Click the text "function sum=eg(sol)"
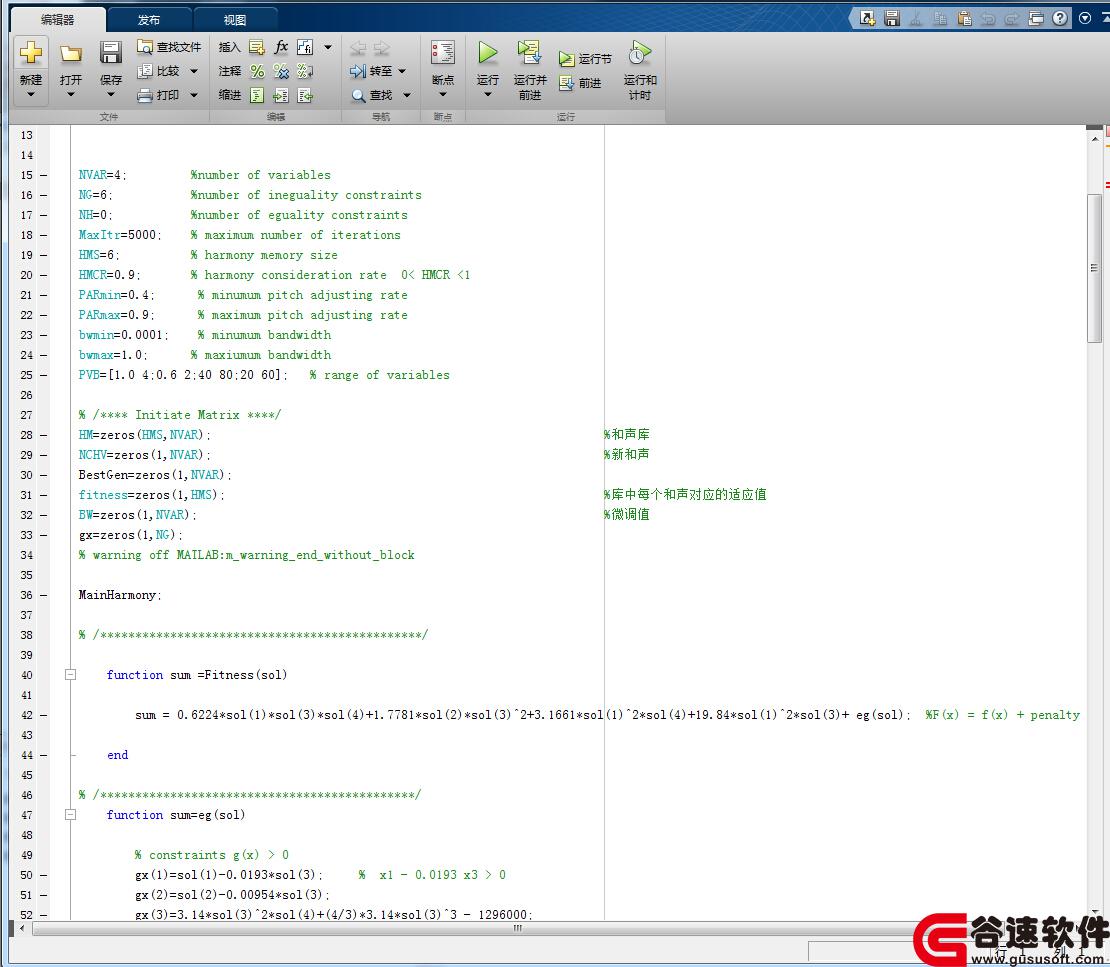Viewport: 1110px width, 967px height. pos(176,816)
